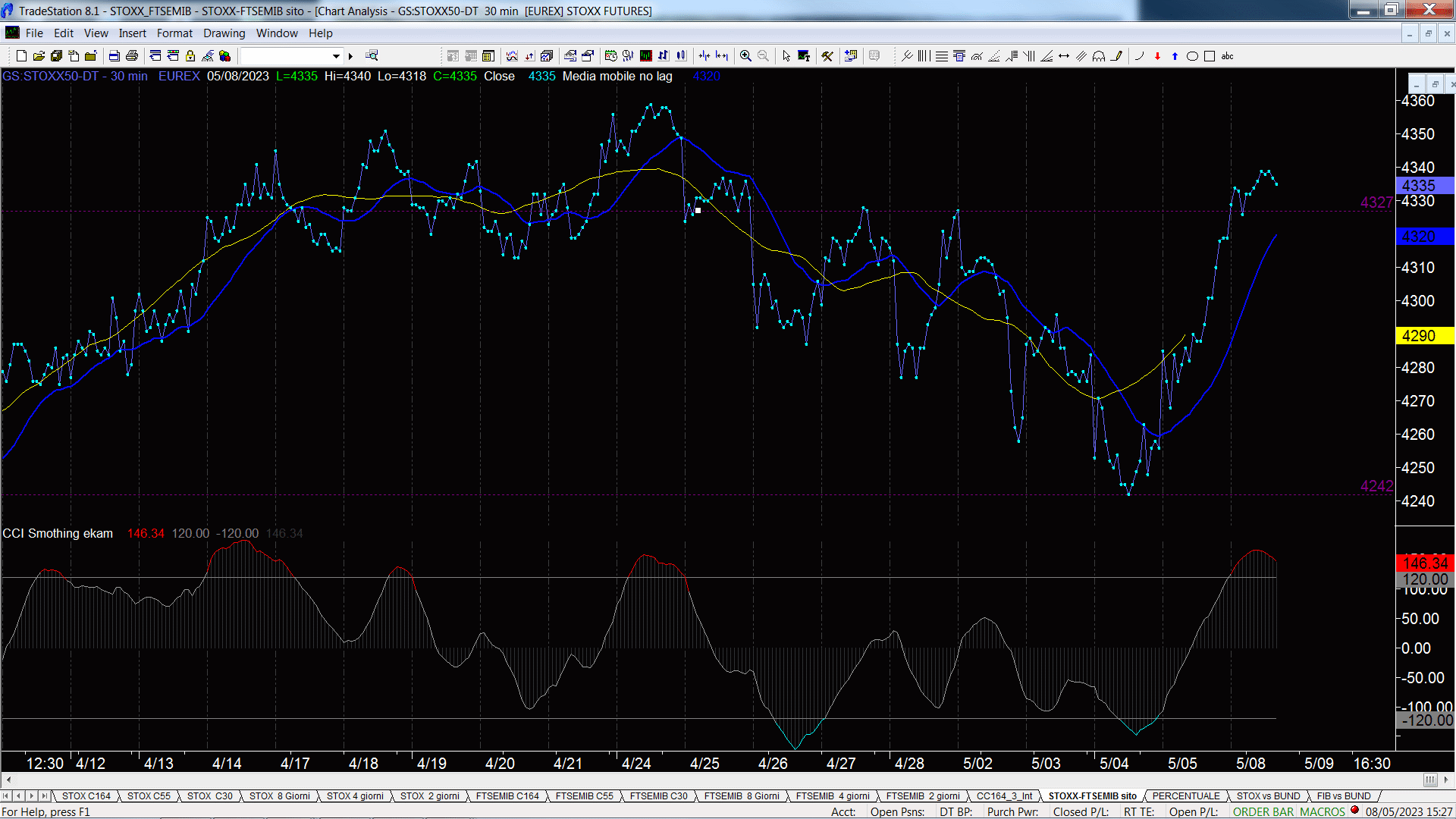Select the pointer arrow tool
This screenshot has height=819, width=1456.
point(786,56)
